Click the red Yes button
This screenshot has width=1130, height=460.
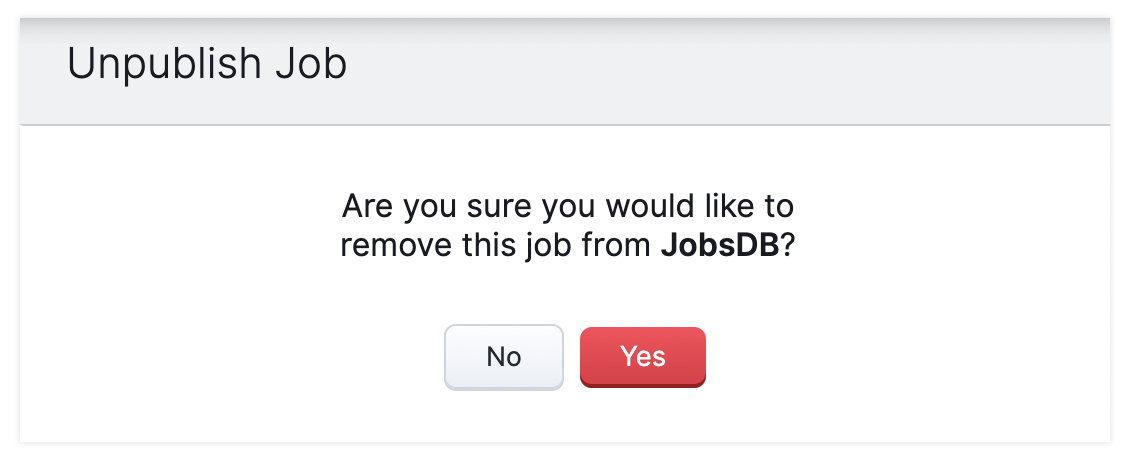click(x=642, y=356)
